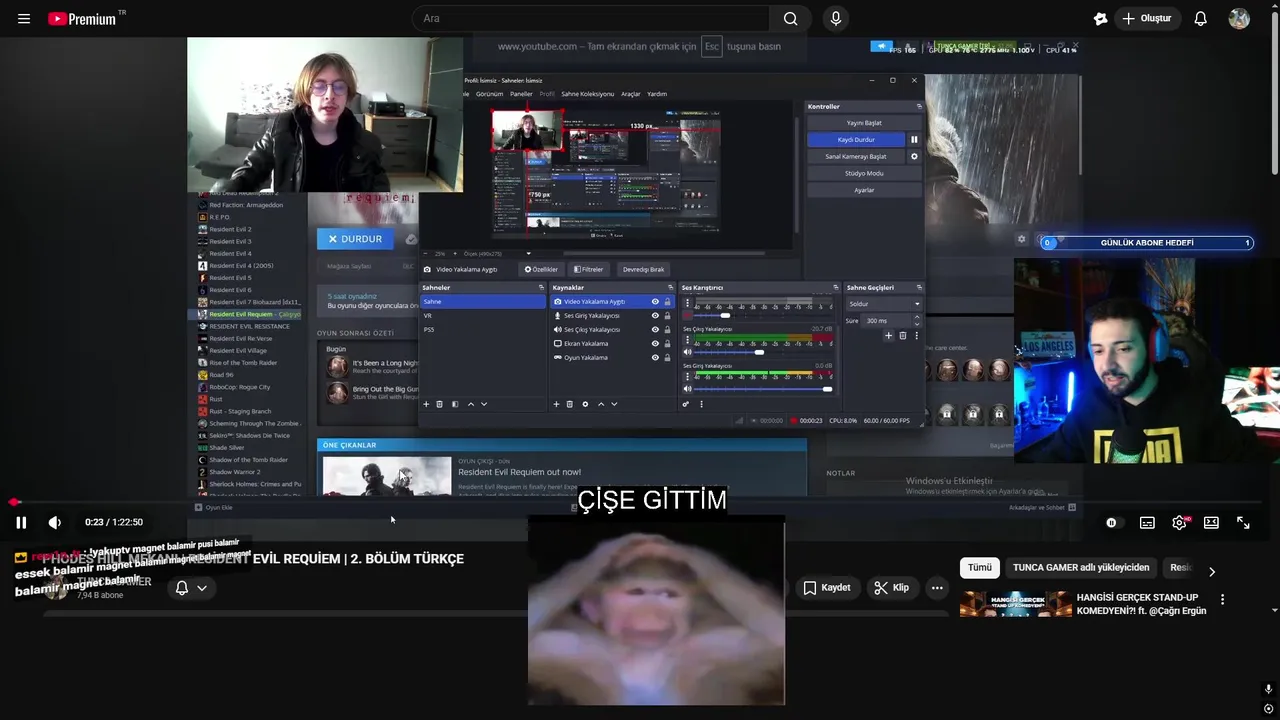1280x720 pixels.
Task: Add transition with plus in Sahne Geçişleri
Action: tap(888, 336)
